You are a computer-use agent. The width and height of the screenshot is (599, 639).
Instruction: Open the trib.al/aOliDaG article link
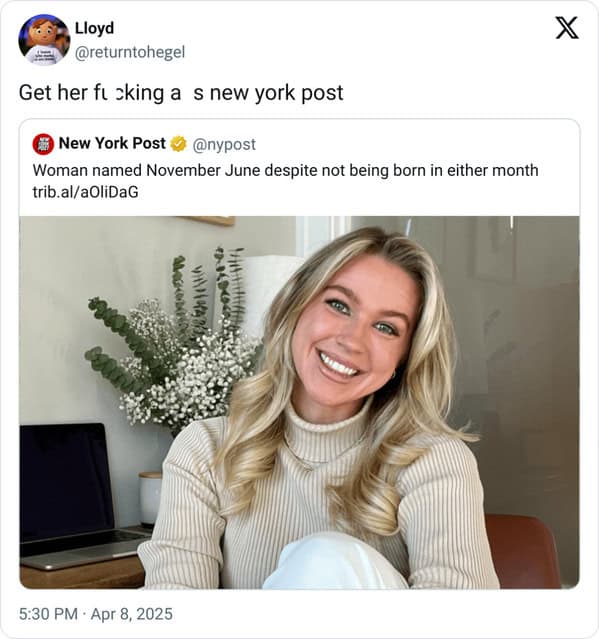coord(86,192)
